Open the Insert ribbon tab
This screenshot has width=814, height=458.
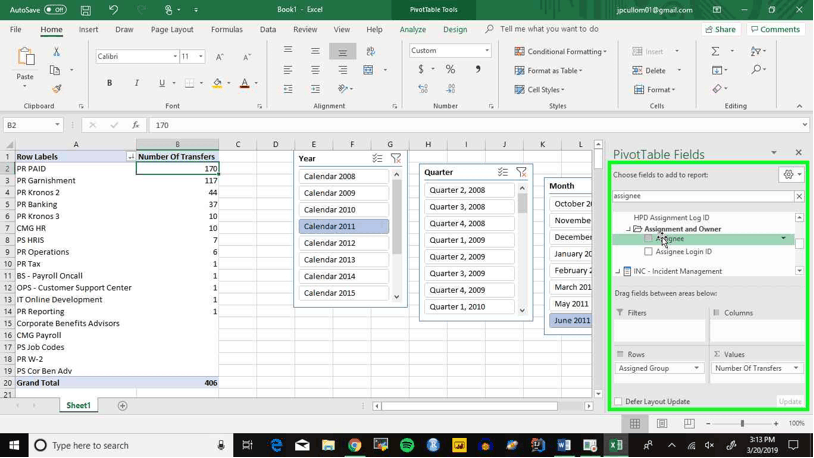[88, 30]
